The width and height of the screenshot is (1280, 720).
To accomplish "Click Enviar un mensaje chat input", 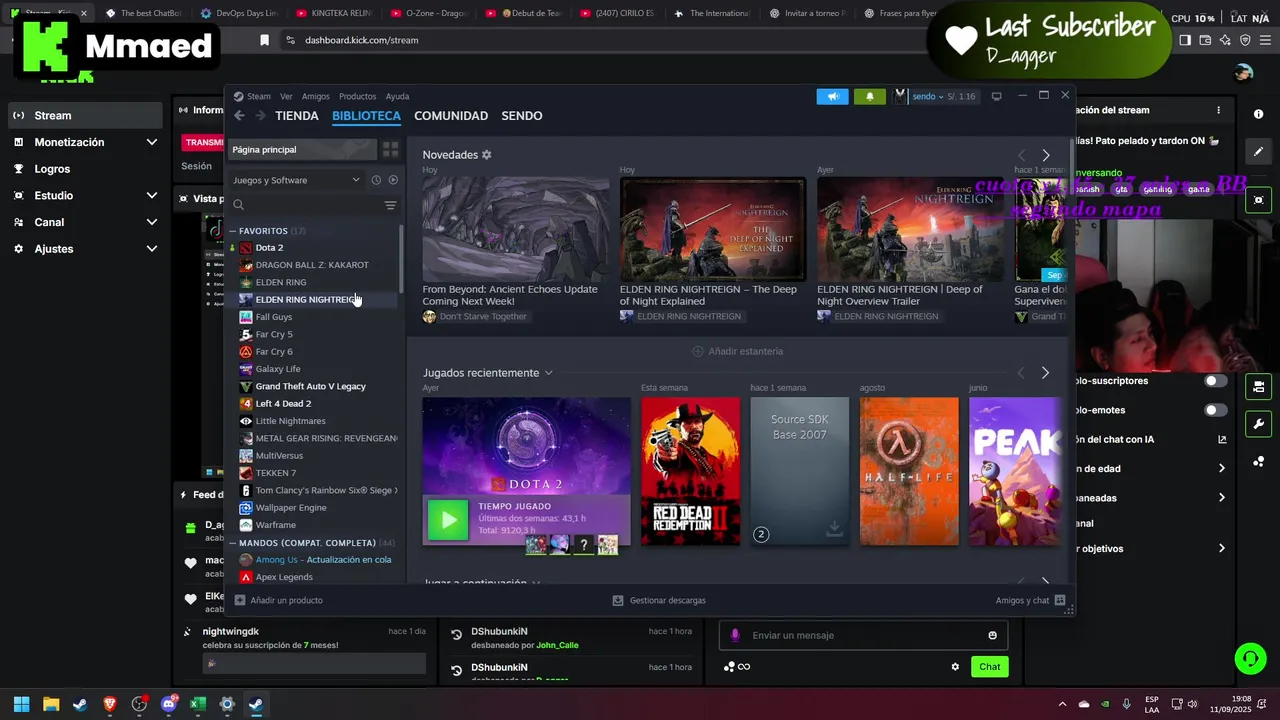I will [863, 635].
